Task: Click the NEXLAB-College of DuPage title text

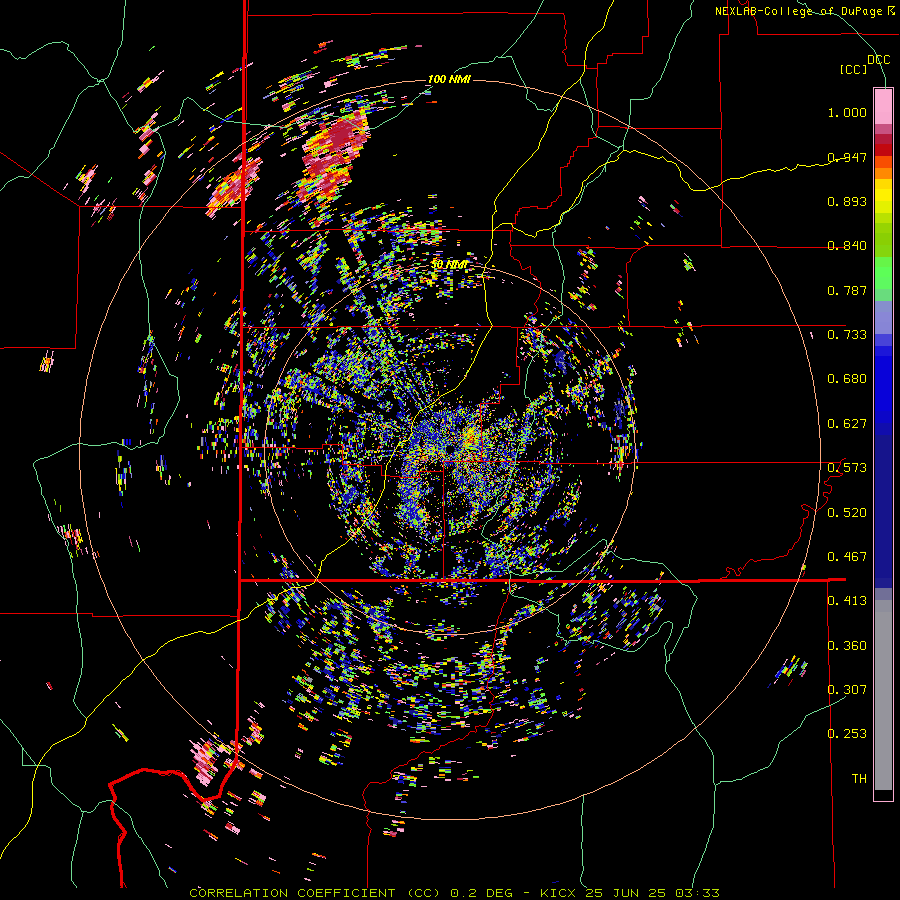Action: tap(798, 11)
